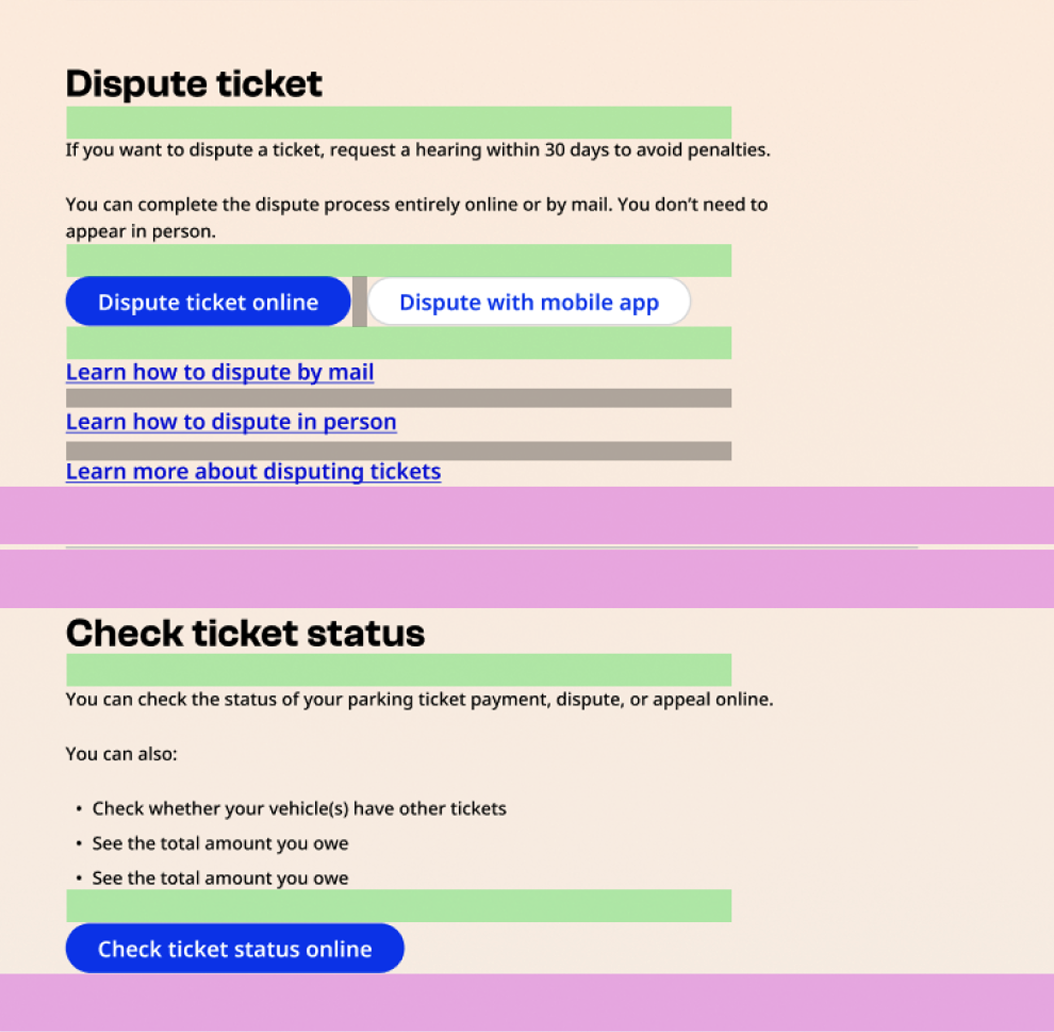Select the bullet about vehicle tickets

[298, 808]
